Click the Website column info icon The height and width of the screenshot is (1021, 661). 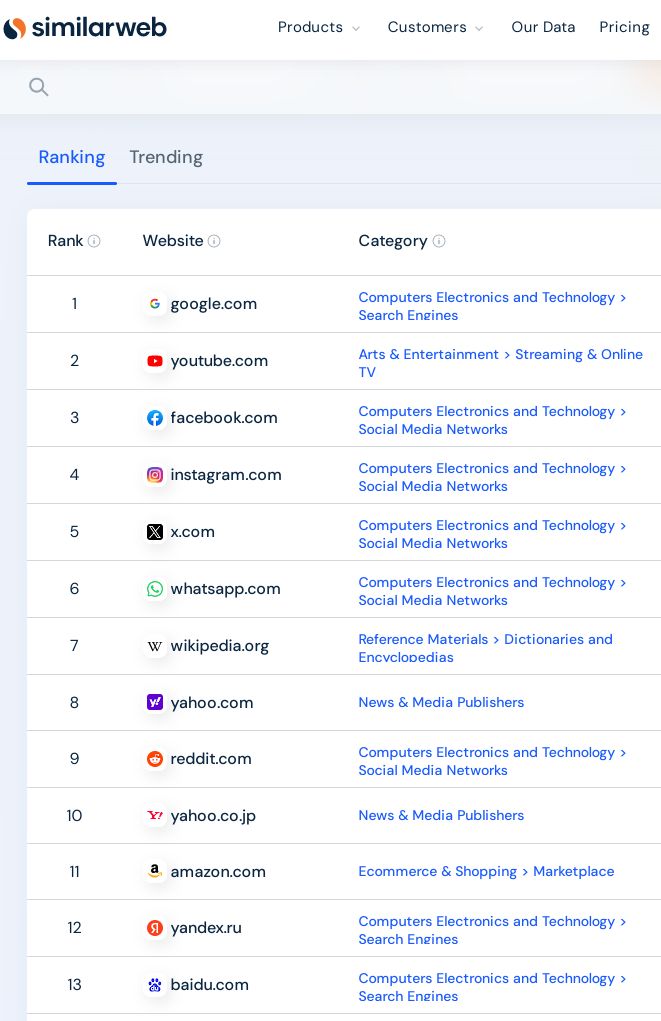[x=214, y=241]
